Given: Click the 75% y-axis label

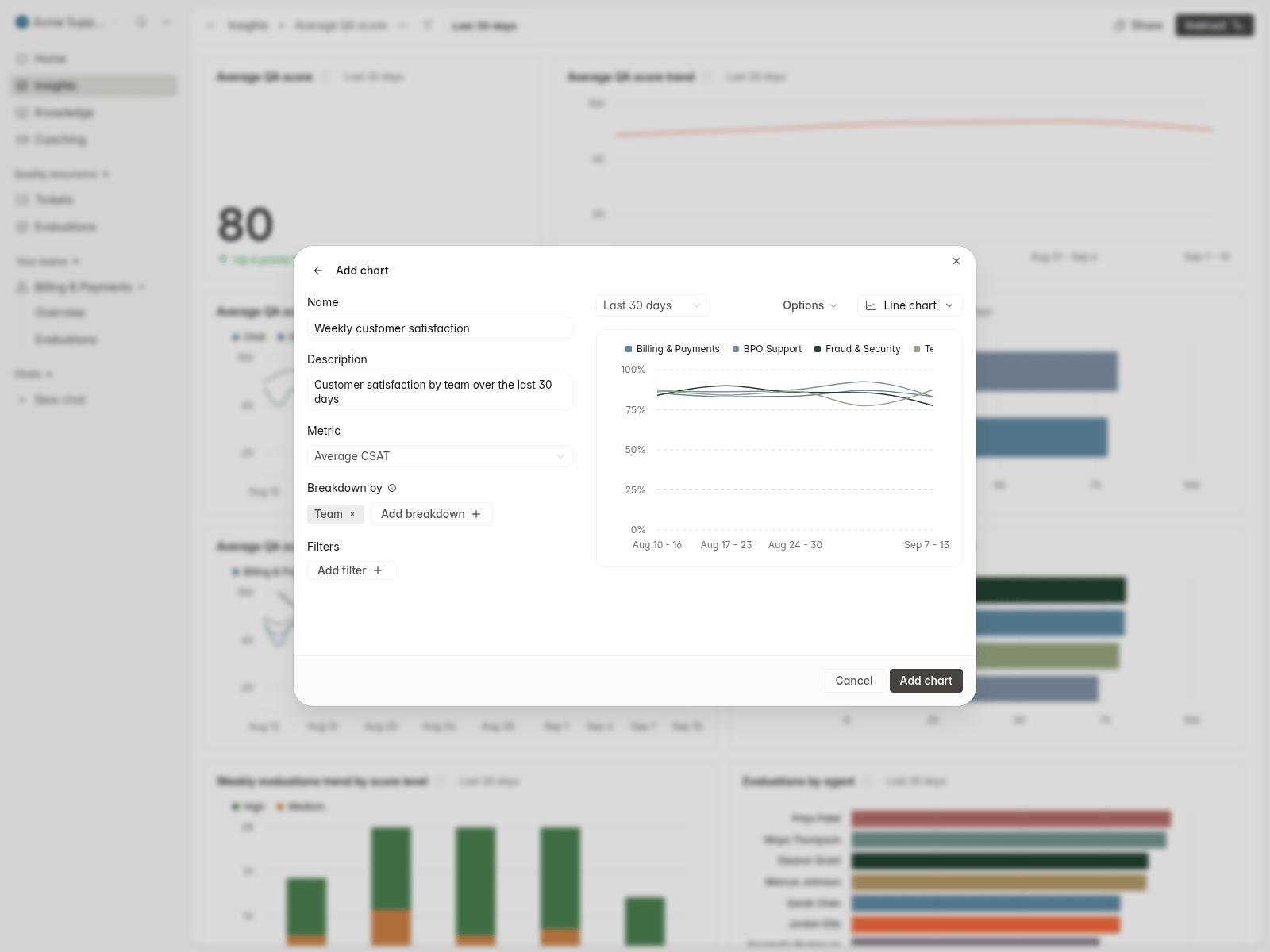Looking at the screenshot, I should pyautogui.click(x=636, y=410).
